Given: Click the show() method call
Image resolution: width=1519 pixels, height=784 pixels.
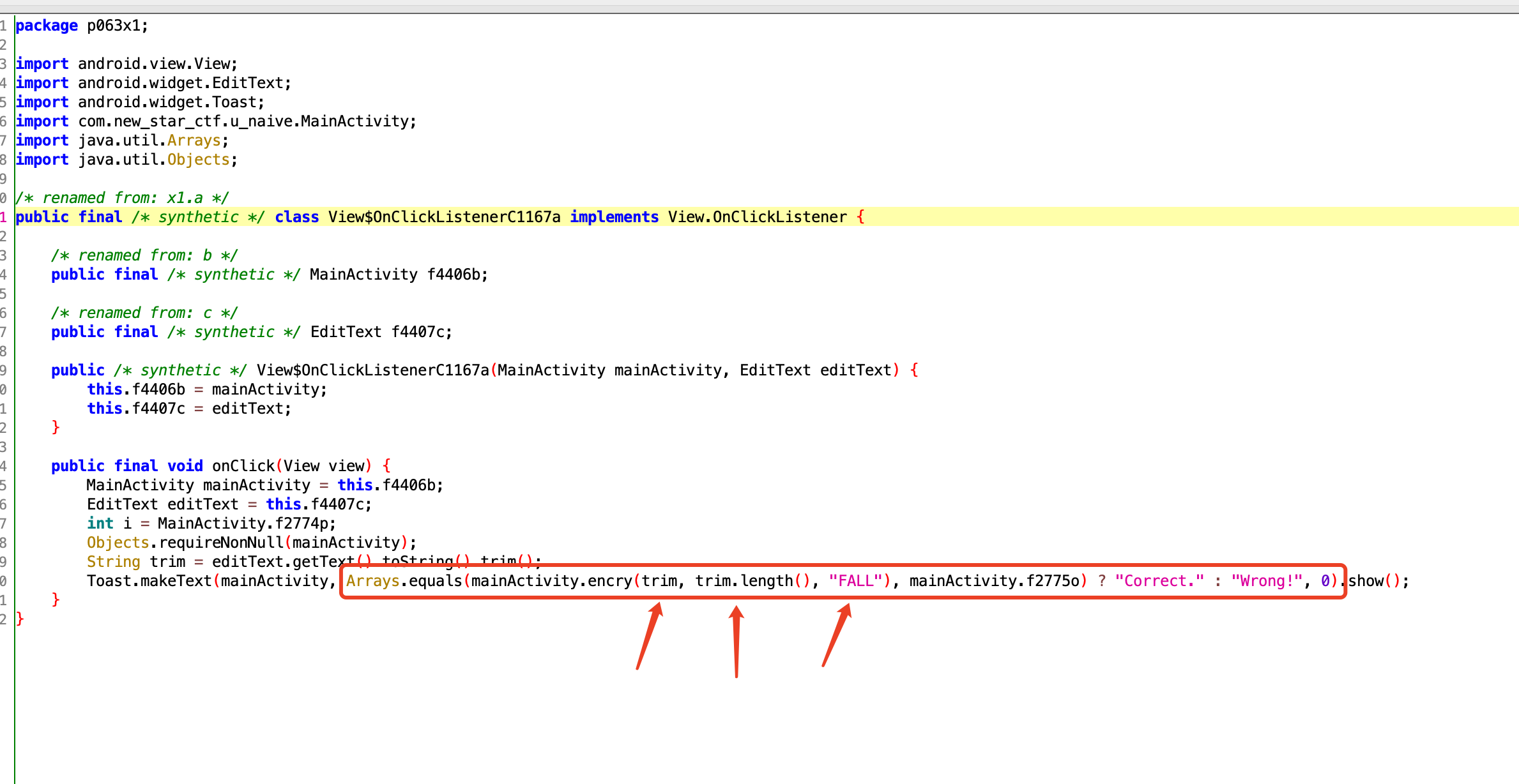Looking at the screenshot, I should [1367, 581].
